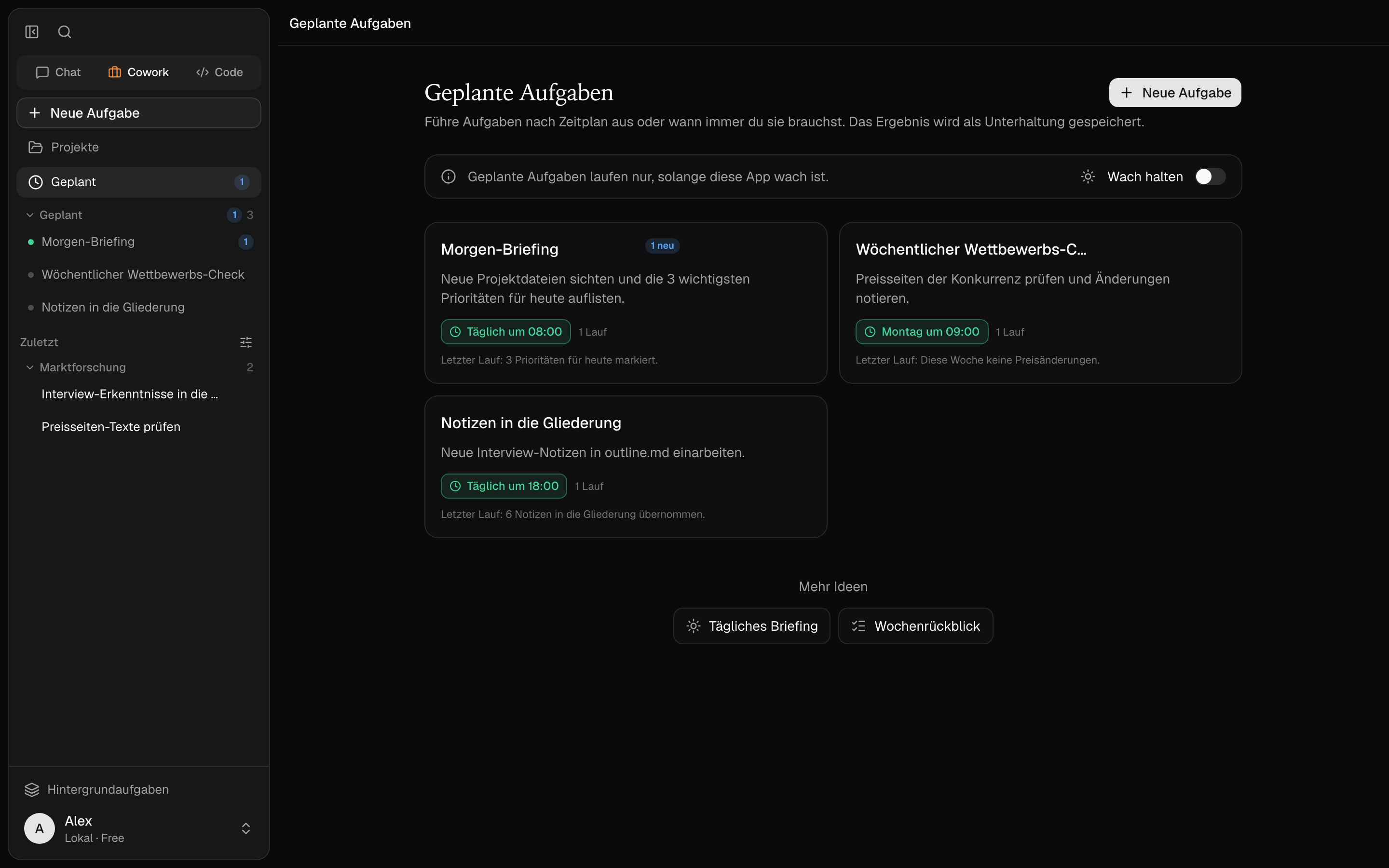This screenshot has width=1389, height=868.
Task: Open Hintergrundaufgaben via the layers icon
Action: 31,789
